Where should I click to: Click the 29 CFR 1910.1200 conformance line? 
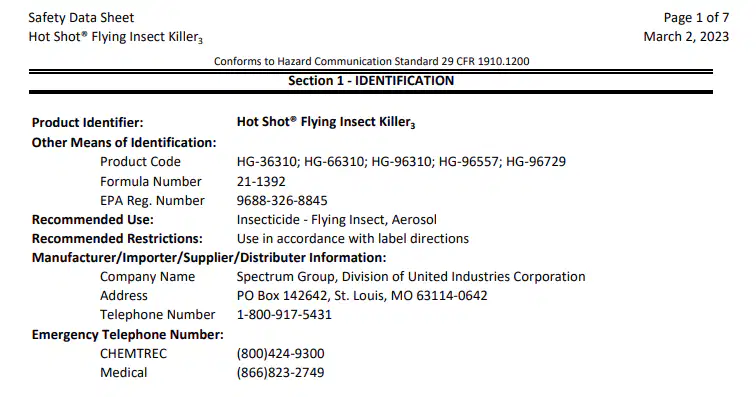pyautogui.click(x=371, y=61)
